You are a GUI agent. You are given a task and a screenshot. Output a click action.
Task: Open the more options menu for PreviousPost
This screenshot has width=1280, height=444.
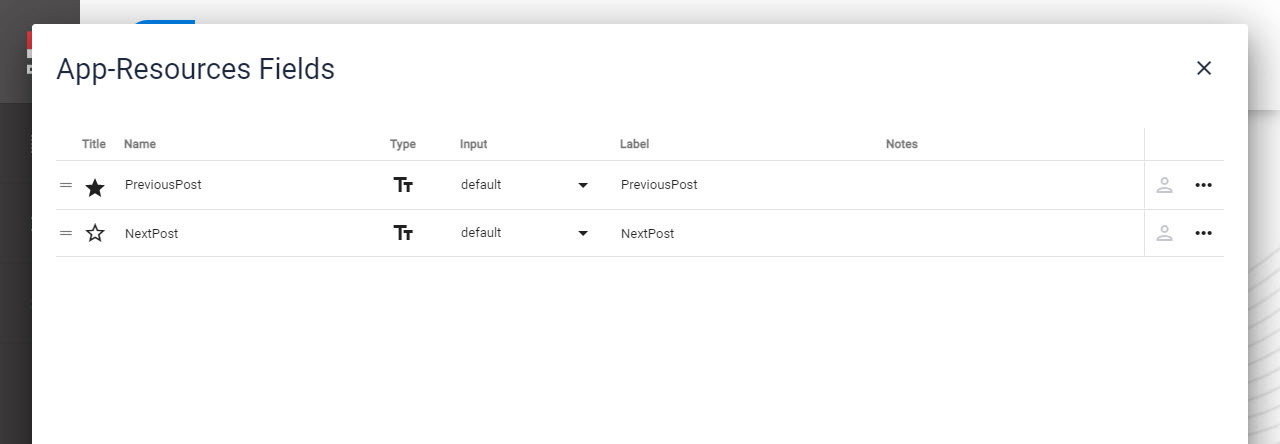[1203, 185]
